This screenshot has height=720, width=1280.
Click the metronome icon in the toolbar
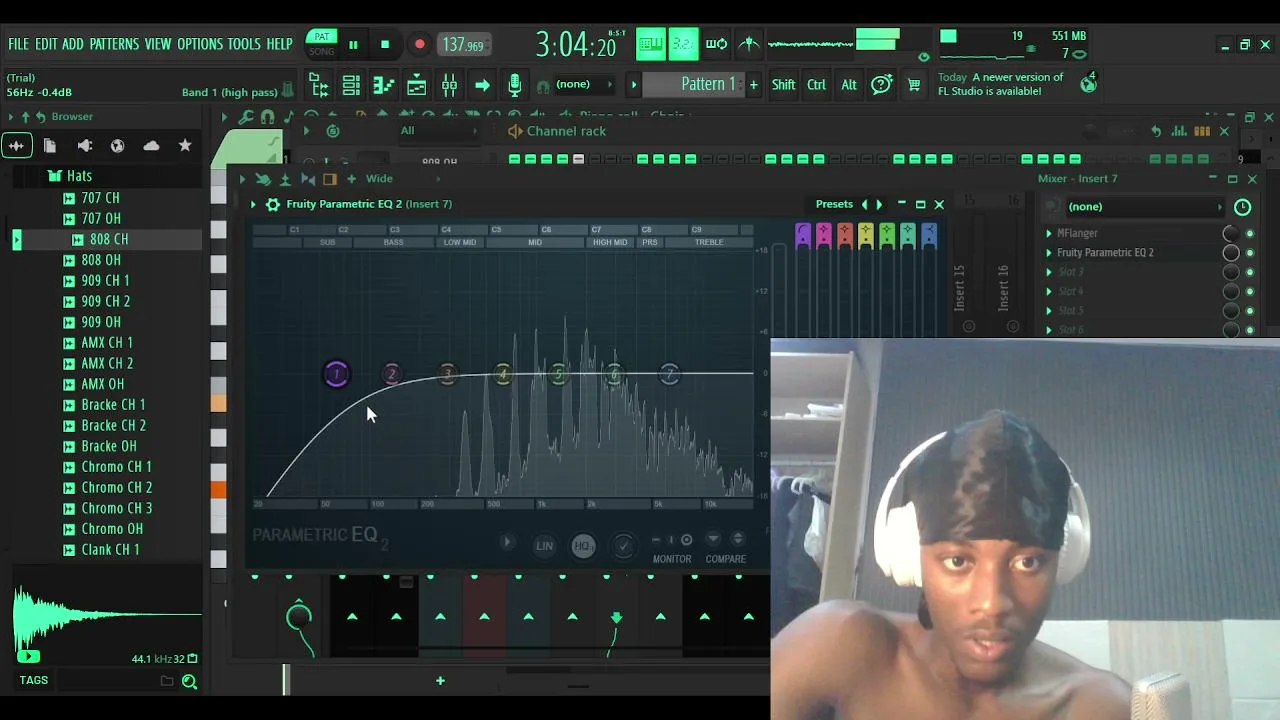pos(749,44)
